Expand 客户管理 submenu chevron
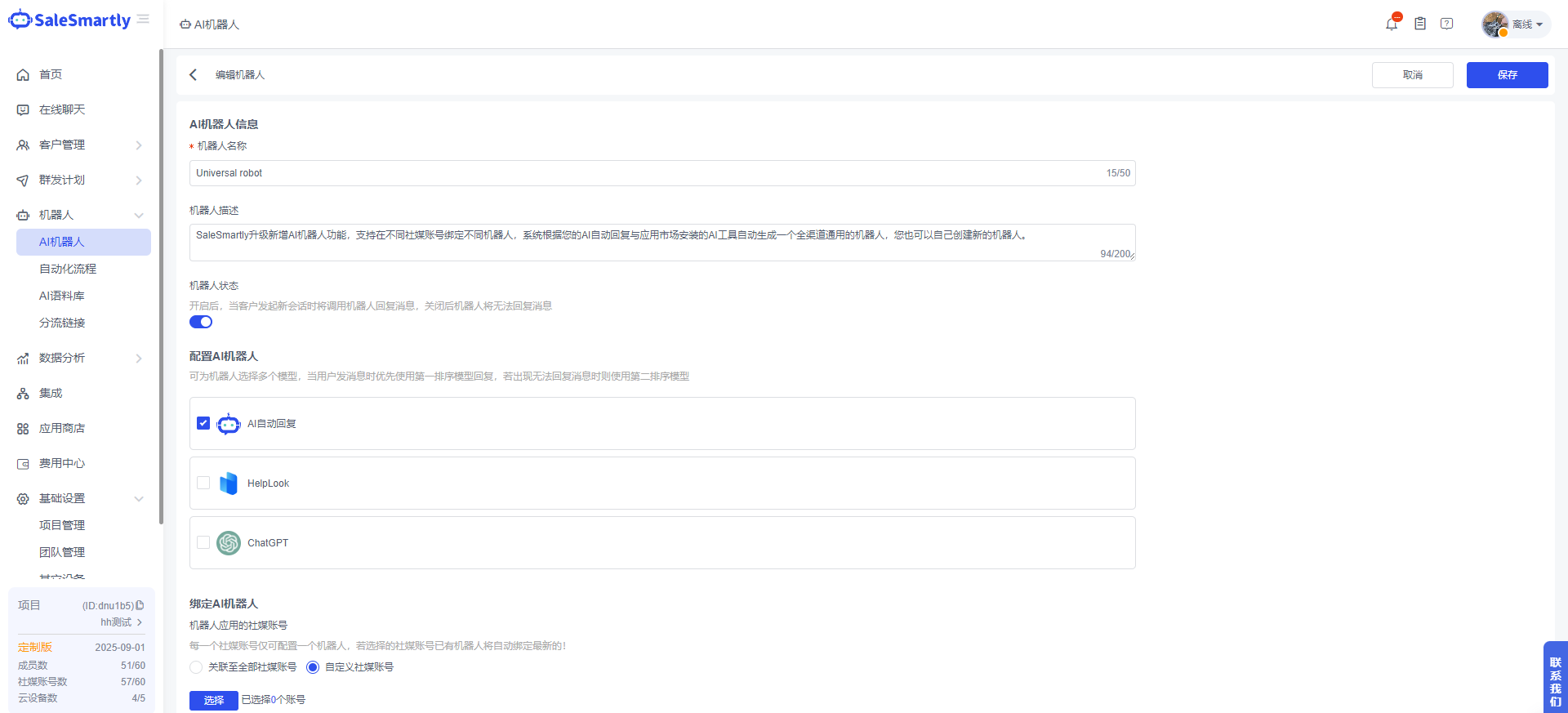The height and width of the screenshot is (713, 1568). (x=139, y=145)
